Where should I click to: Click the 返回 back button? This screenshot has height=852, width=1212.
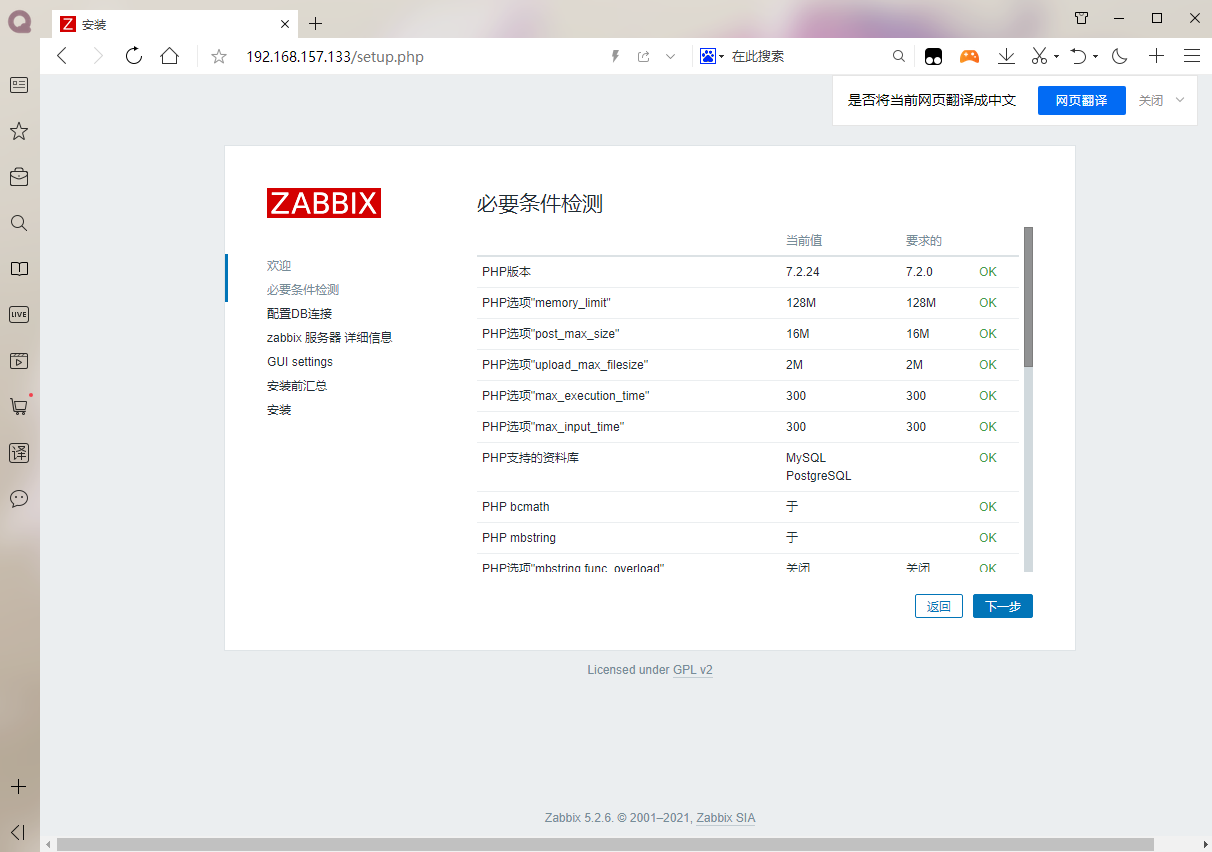coord(939,606)
